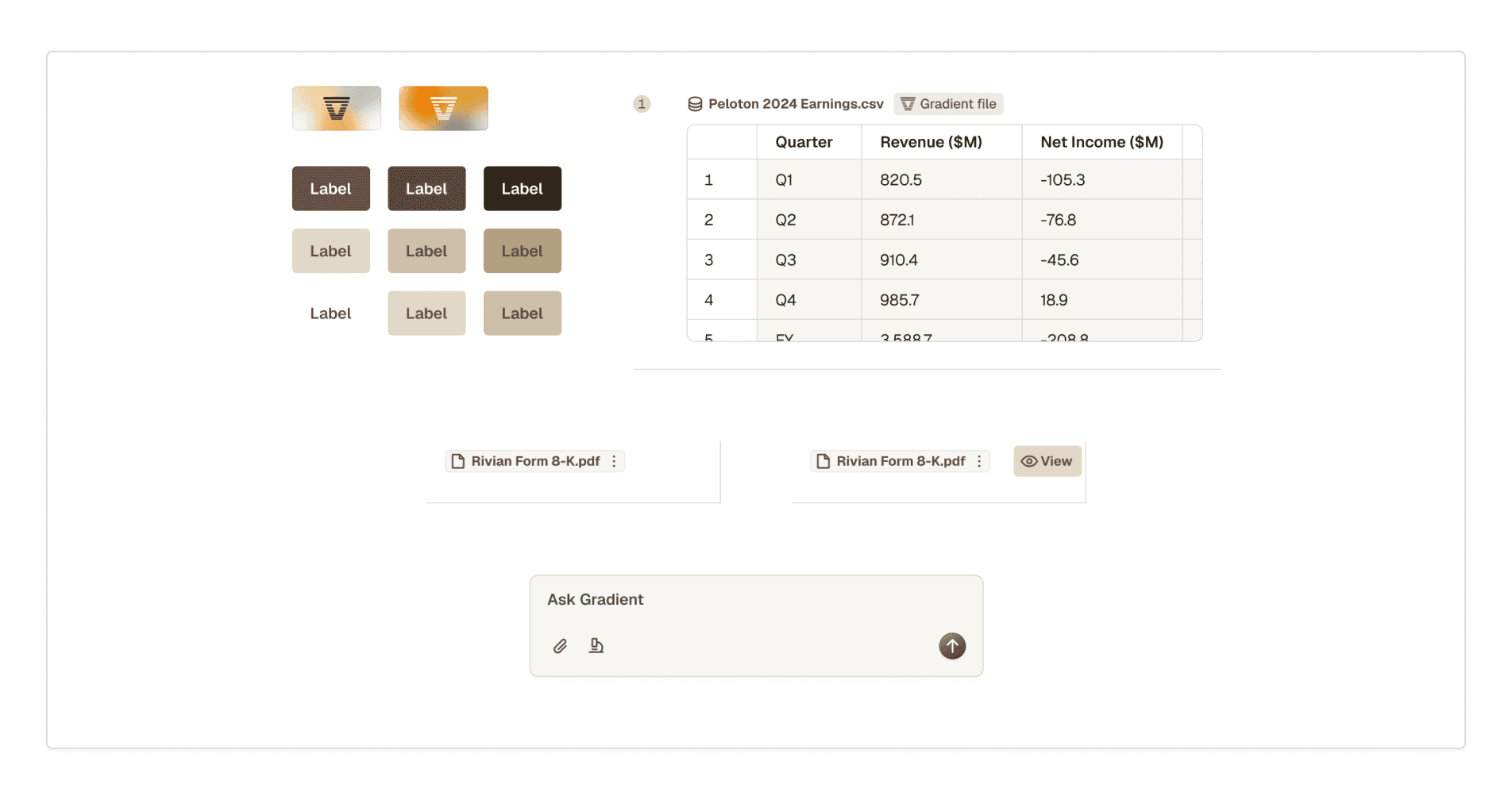Screen dimensions: 1512x800
Task: Select the 18.9 net income cell
Action: tap(1102, 300)
